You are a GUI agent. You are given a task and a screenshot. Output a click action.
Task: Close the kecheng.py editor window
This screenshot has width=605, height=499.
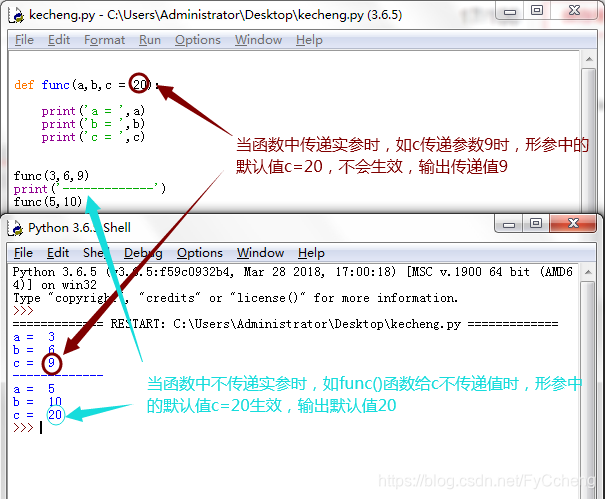[574, 11]
